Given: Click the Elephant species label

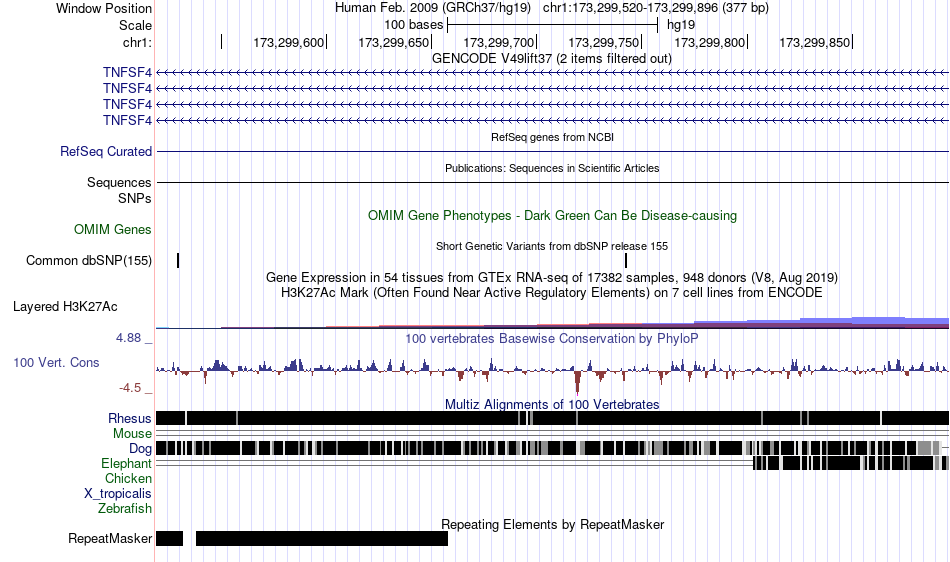Looking at the screenshot, I should pyautogui.click(x=126, y=464).
